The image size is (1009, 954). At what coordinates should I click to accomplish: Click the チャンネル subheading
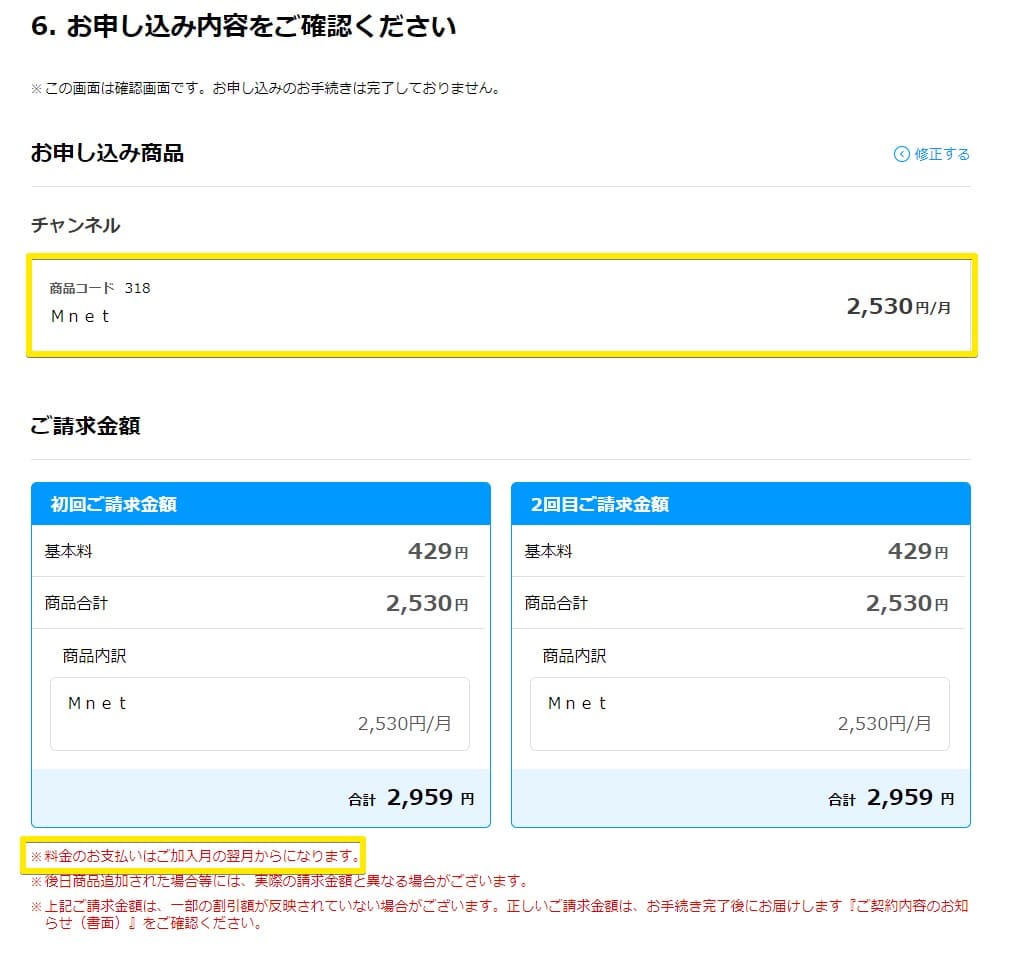[75, 225]
